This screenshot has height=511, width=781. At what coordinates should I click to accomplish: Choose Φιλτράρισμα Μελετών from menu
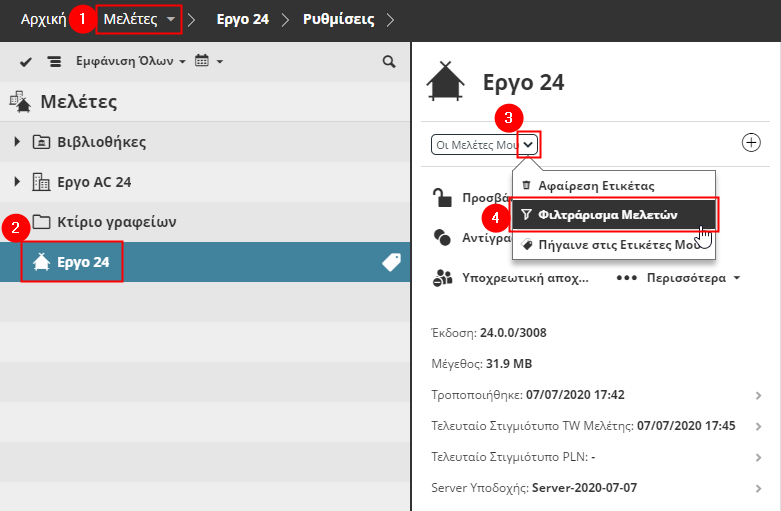tap(614, 215)
